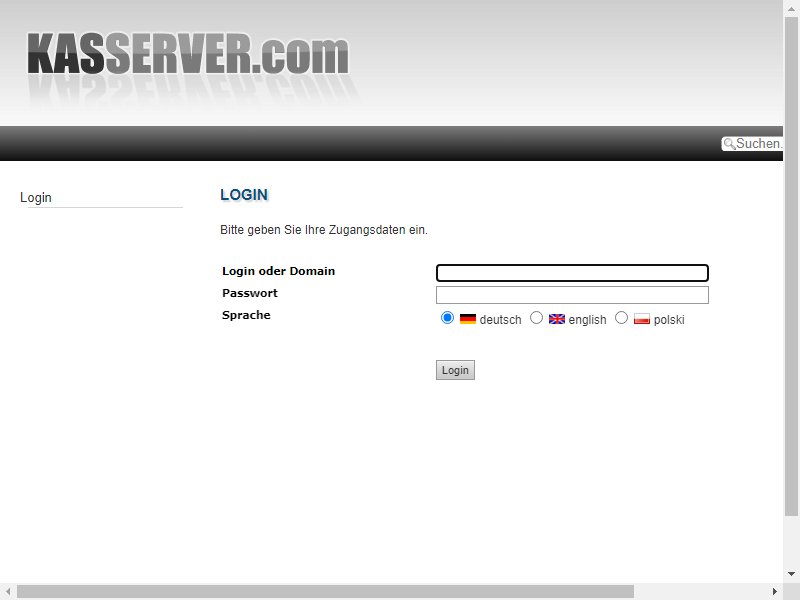Click the Polish flag icon

(x=642, y=319)
